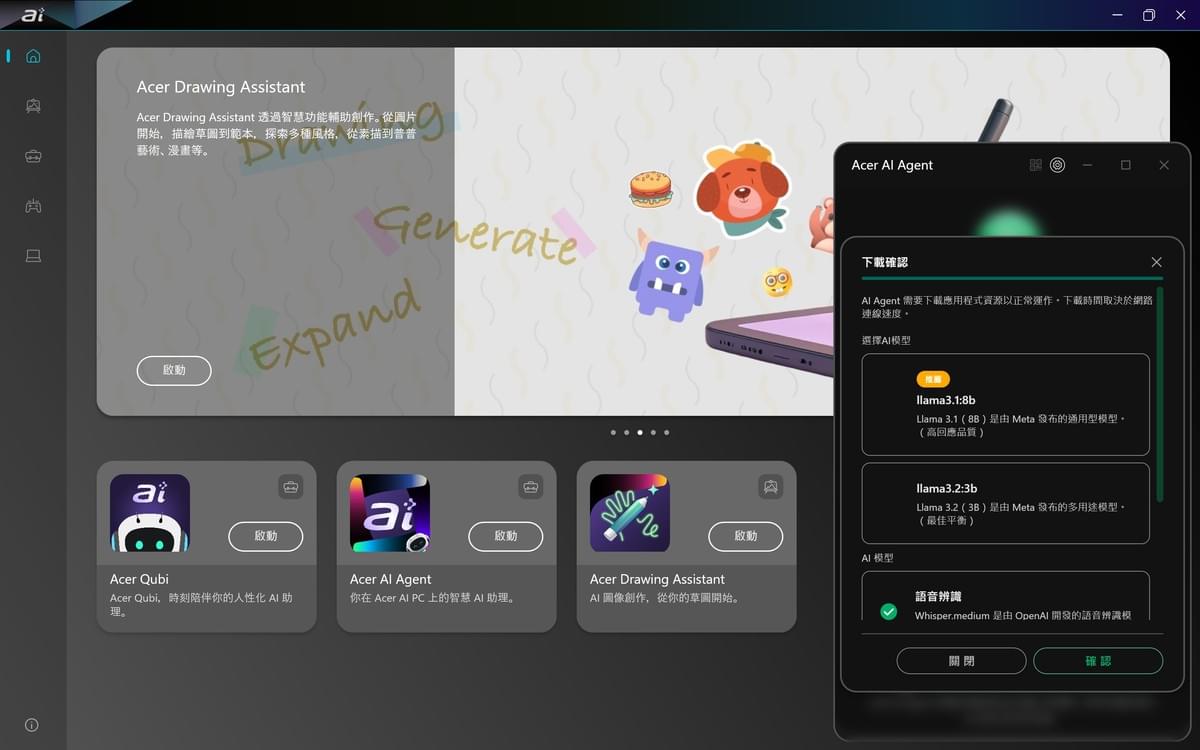This screenshot has width=1200, height=750.
Task: Click the Acer Qubi app icon
Action: pyautogui.click(x=150, y=513)
